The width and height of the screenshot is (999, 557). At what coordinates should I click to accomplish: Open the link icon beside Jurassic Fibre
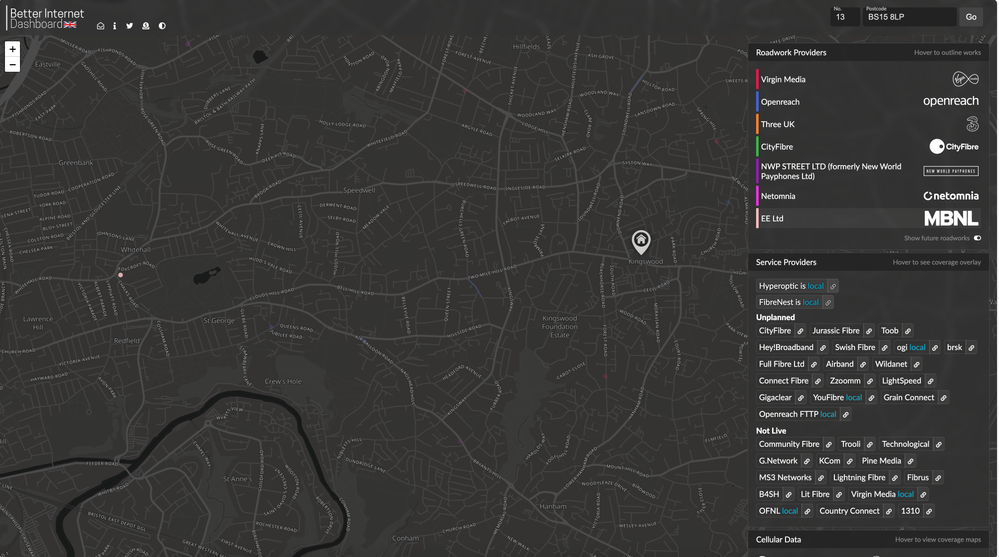point(869,331)
